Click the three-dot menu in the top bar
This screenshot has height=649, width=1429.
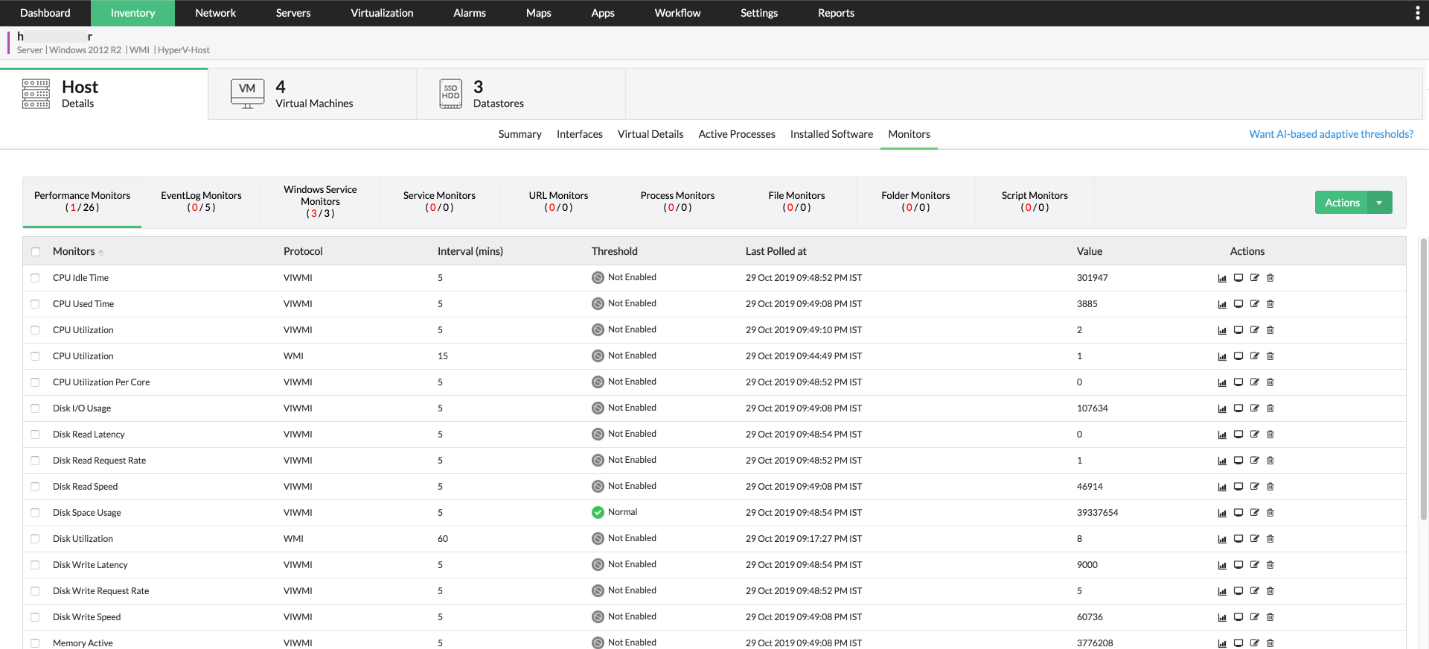1417,13
